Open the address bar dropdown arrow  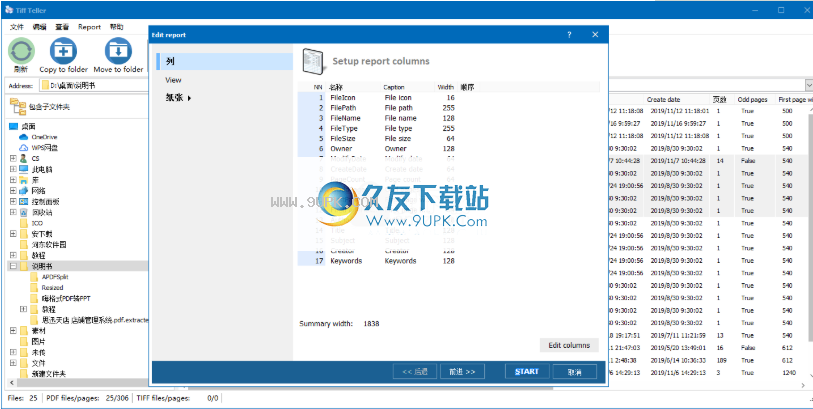tap(808, 85)
